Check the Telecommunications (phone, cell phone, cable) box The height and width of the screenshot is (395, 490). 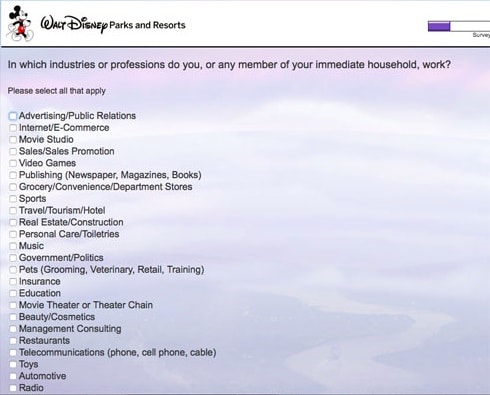pyautogui.click(x=13, y=353)
